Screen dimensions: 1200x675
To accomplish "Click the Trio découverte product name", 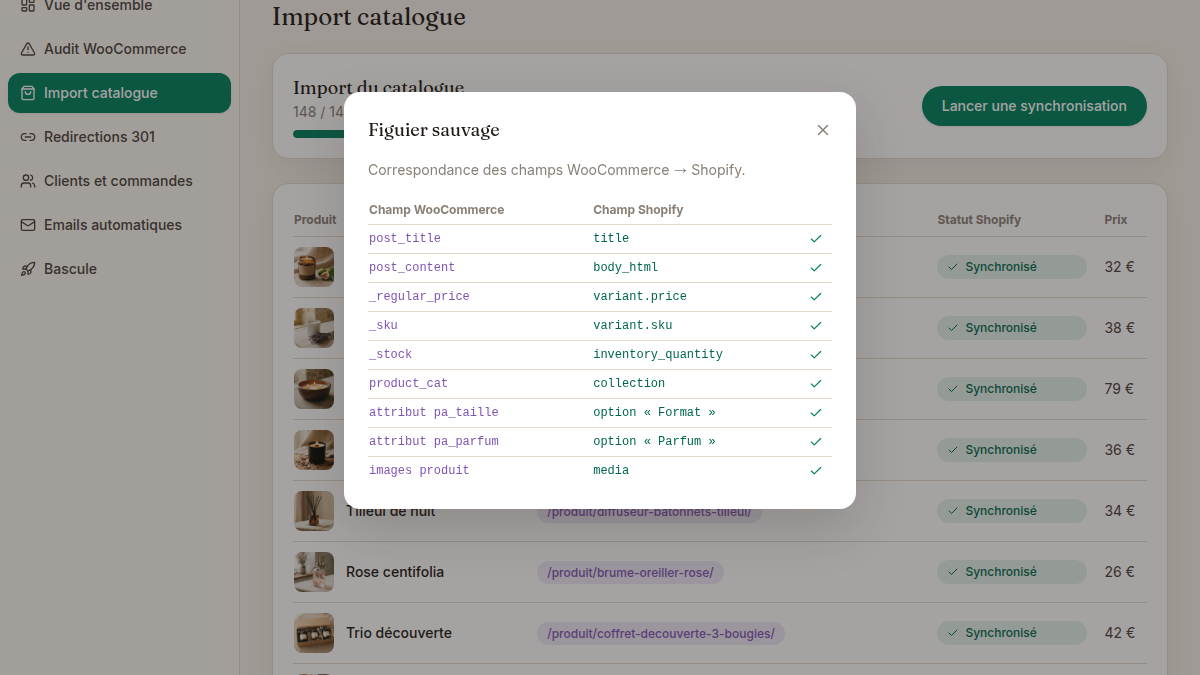I will (x=399, y=633).
